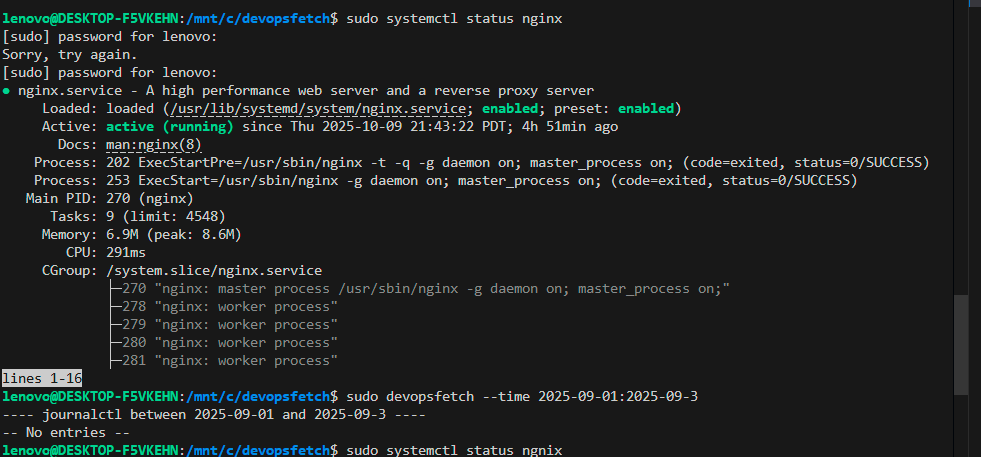The width and height of the screenshot is (981, 457).
Task: Click the 270 nginx master process entry
Action: click(426, 289)
